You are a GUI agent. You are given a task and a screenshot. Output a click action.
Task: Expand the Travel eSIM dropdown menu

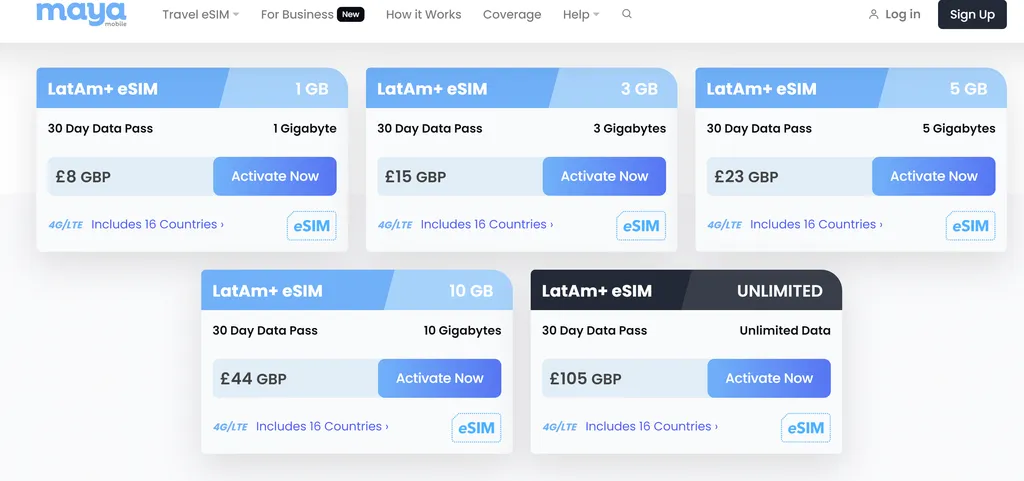click(x=200, y=15)
